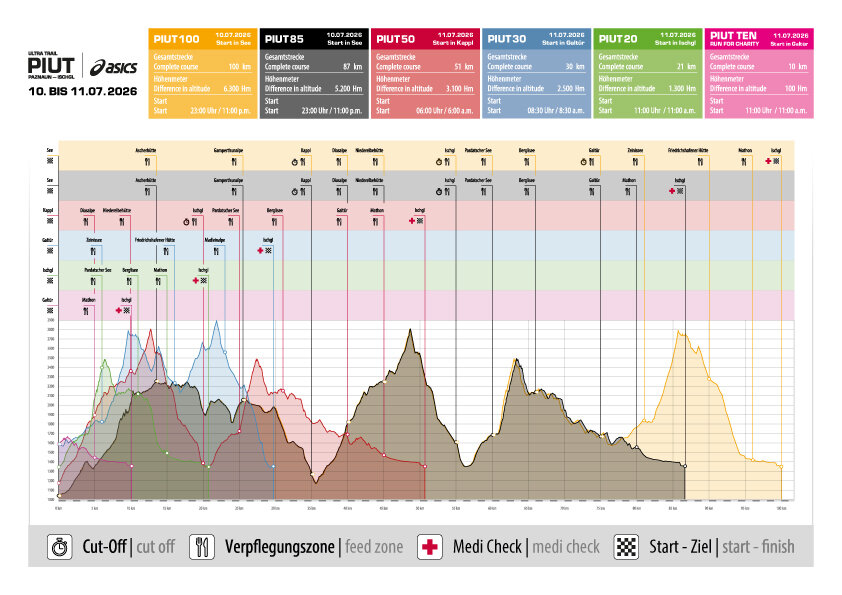Click the PIUT TEN Run for Charity card
This screenshot has height=595, width=842.
click(758, 72)
